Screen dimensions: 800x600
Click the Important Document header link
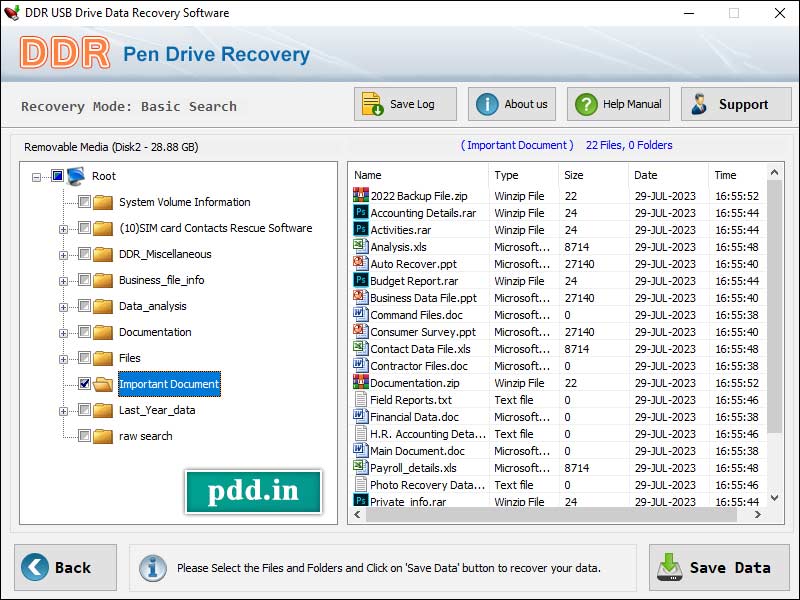(x=517, y=145)
